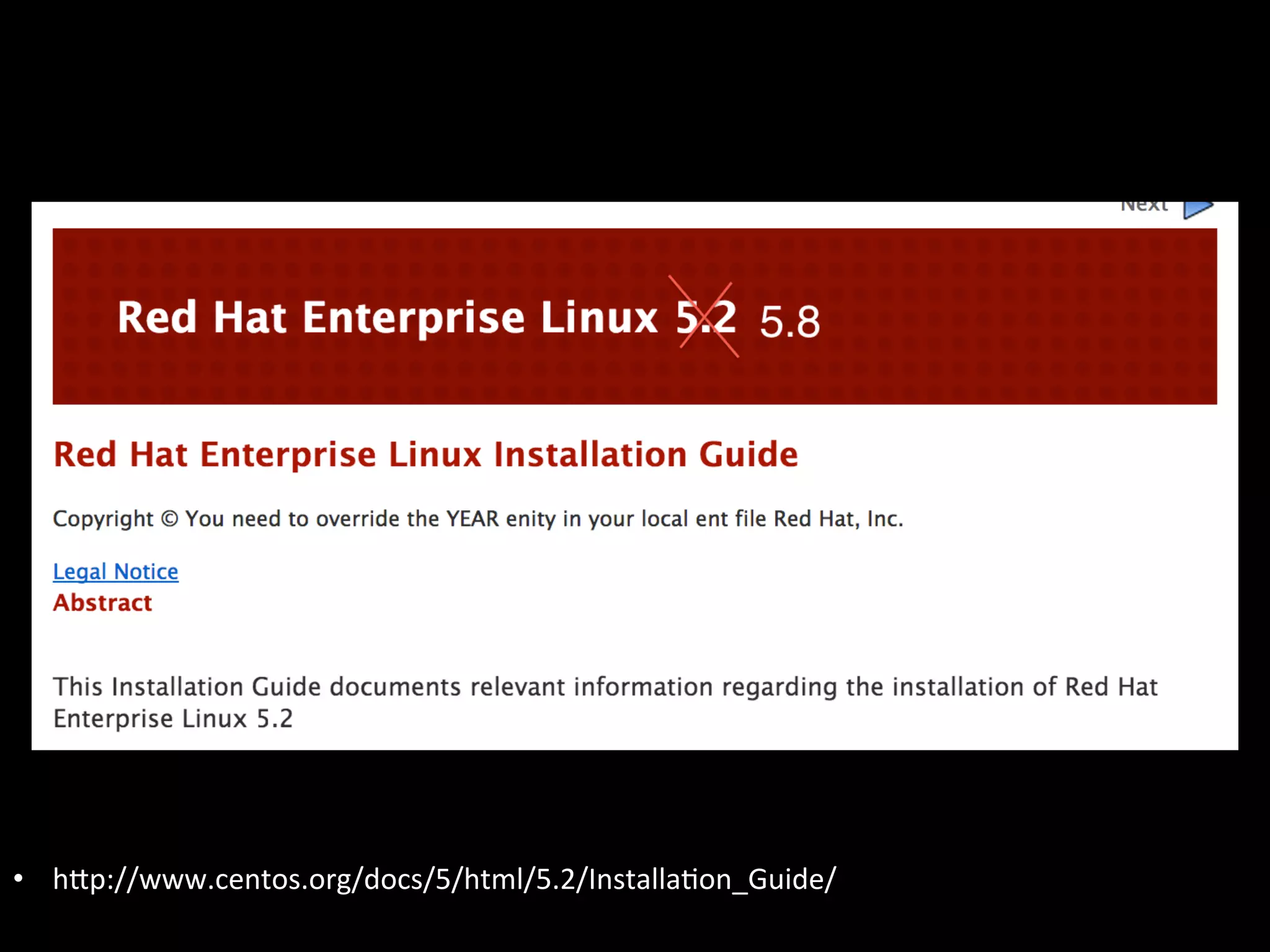1270x952 pixels.
Task: Select the Red Hat Enterprise Linux Installation Guide heading
Action: click(x=426, y=454)
